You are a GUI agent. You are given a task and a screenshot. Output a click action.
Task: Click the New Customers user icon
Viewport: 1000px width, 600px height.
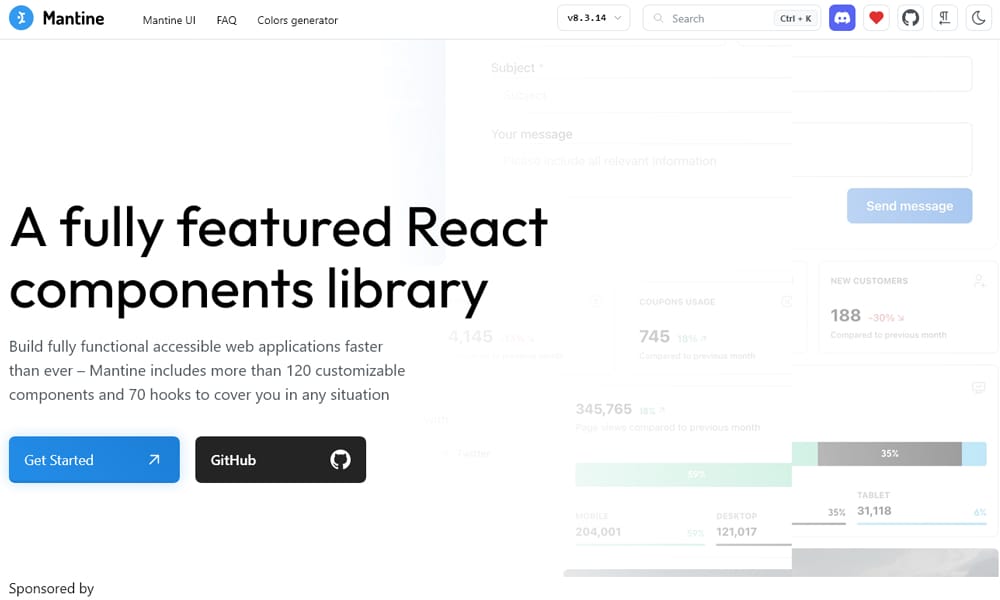coord(980,281)
